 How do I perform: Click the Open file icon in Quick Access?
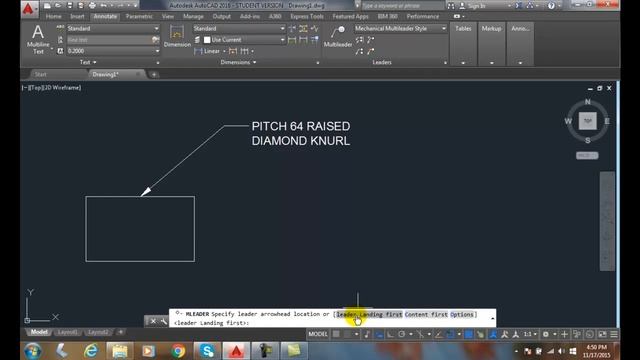click(x=58, y=5)
